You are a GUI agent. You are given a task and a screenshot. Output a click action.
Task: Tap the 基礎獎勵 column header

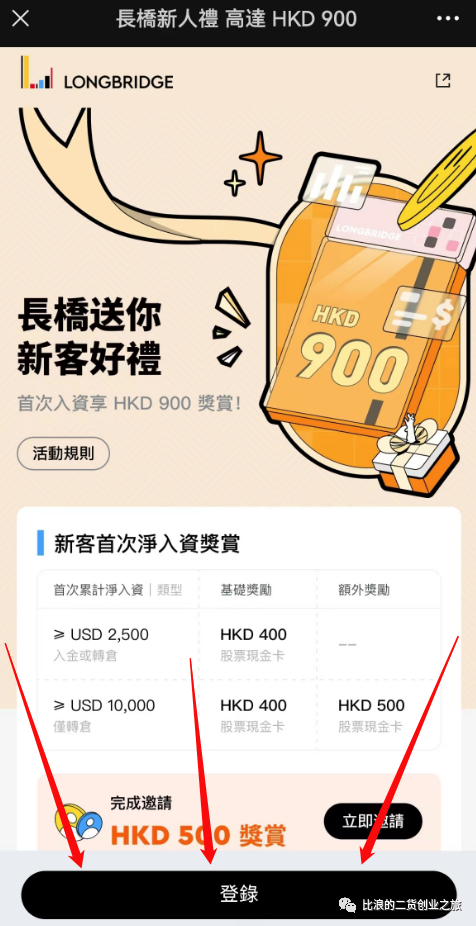[x=246, y=589]
